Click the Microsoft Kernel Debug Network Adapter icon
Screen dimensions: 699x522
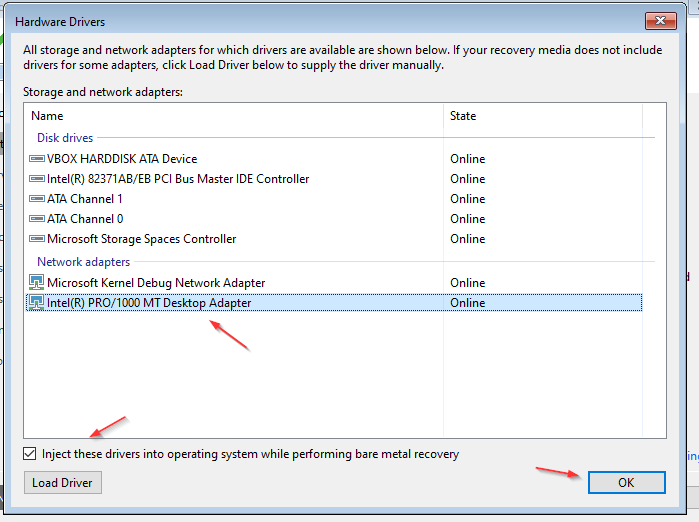click(x=37, y=283)
